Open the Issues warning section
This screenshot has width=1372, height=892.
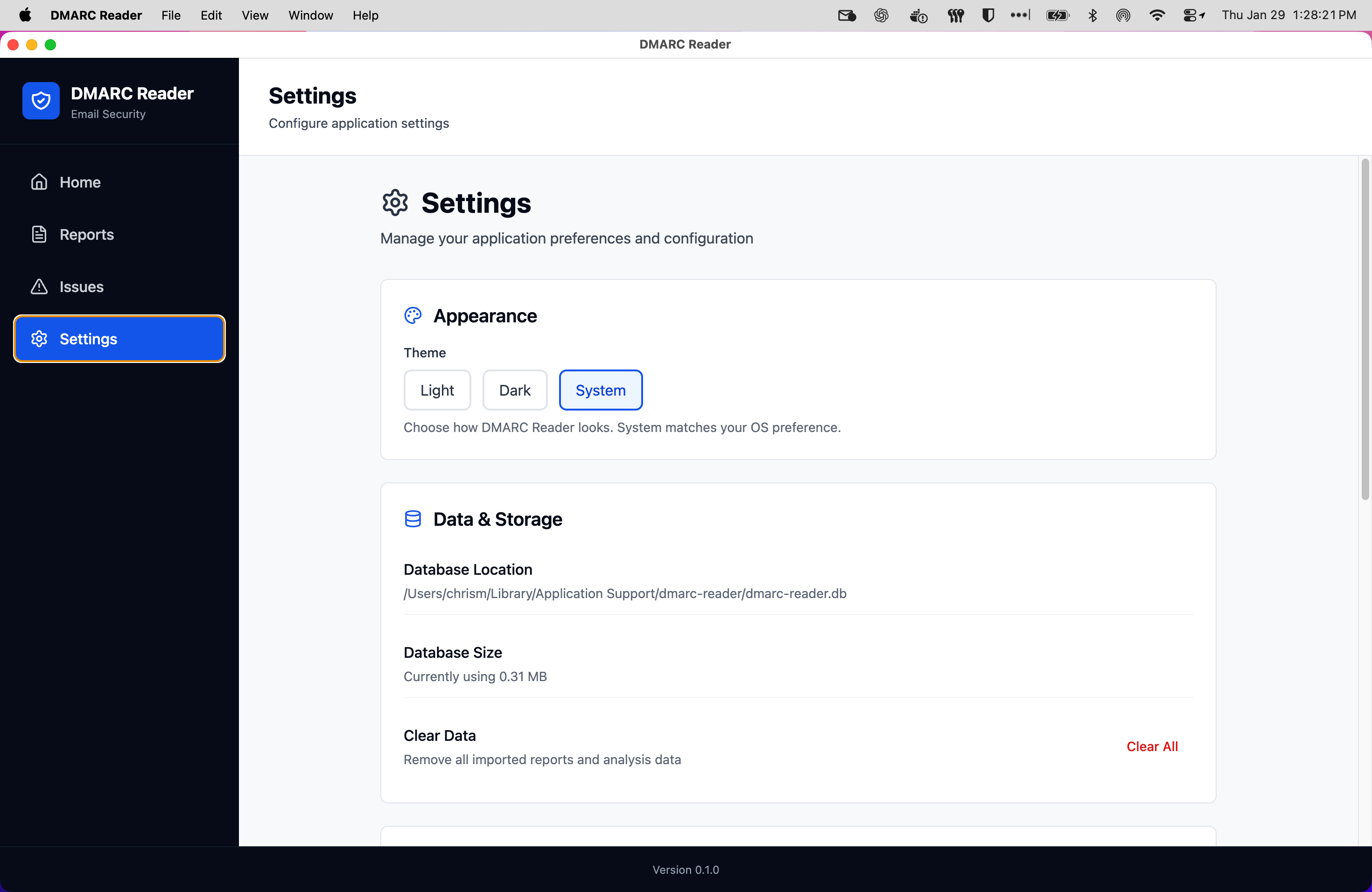(81, 286)
